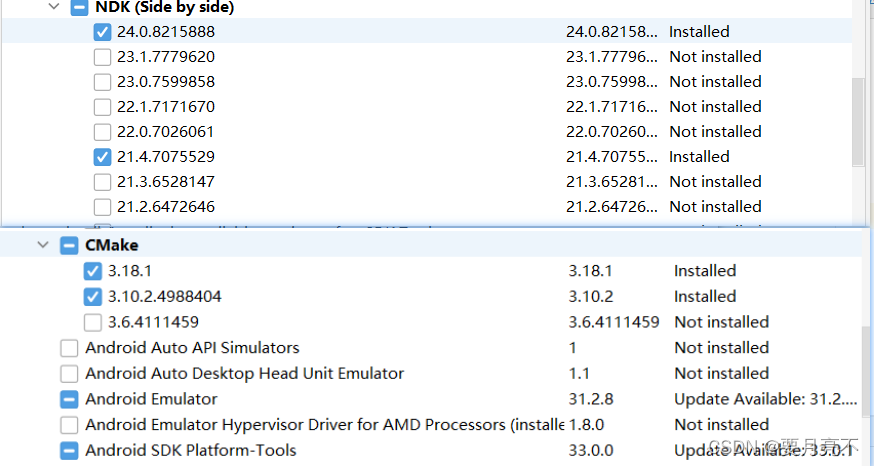Click Installed status of NDK 21.4.7075529

699,157
